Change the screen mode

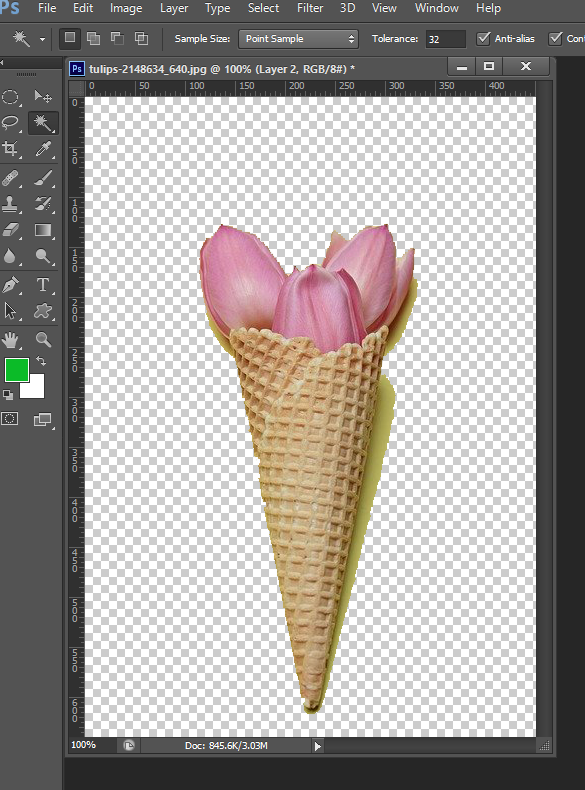point(43,419)
